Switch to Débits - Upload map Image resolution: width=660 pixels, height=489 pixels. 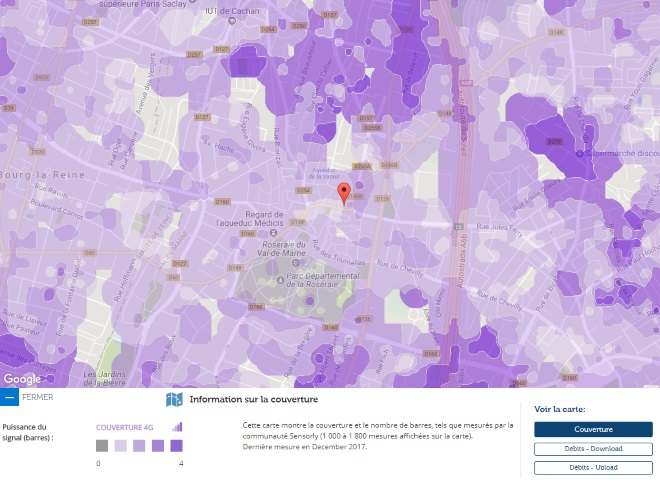pyautogui.click(x=593, y=467)
